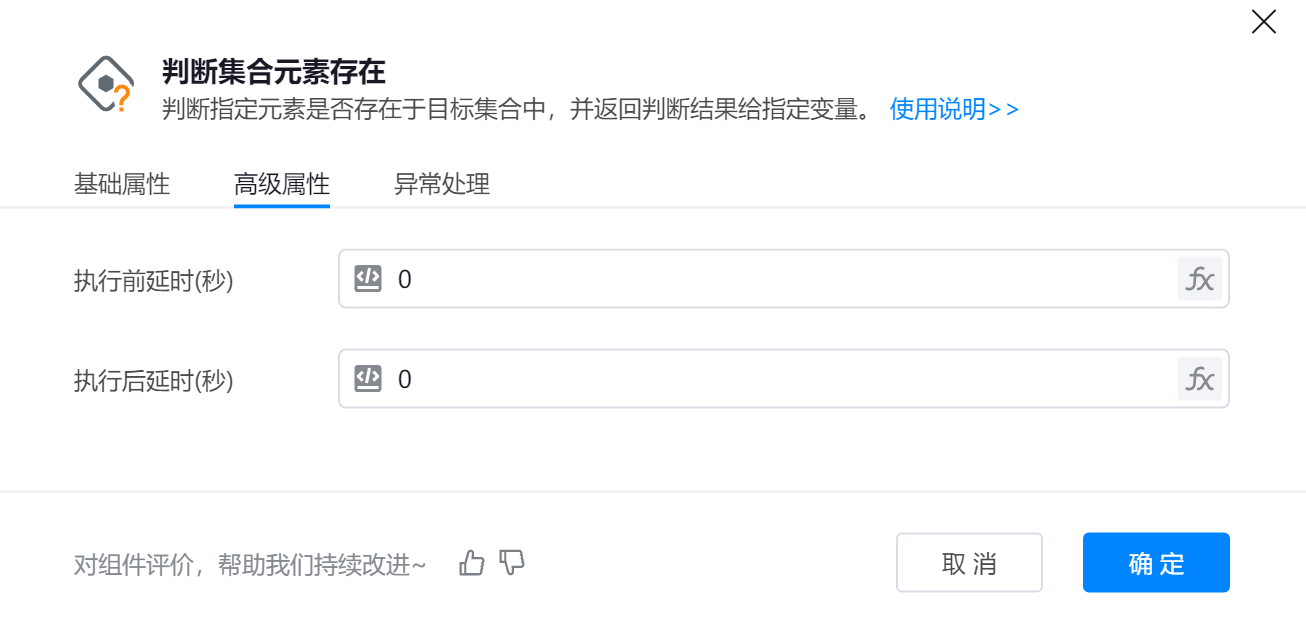Click the fx expression icon for 执行后延时

1199,379
